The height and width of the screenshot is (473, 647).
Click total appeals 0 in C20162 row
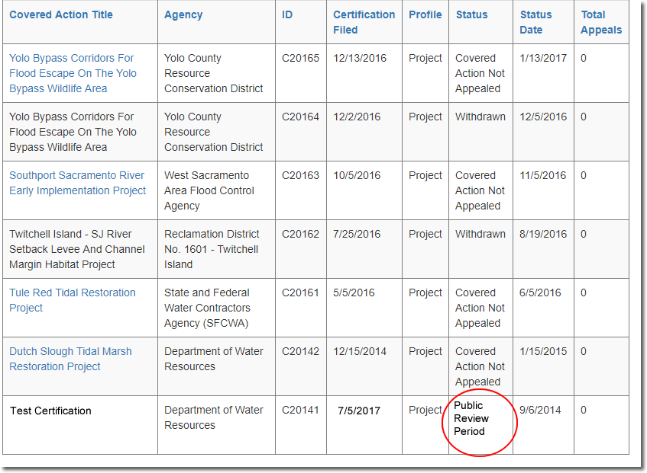(583, 234)
